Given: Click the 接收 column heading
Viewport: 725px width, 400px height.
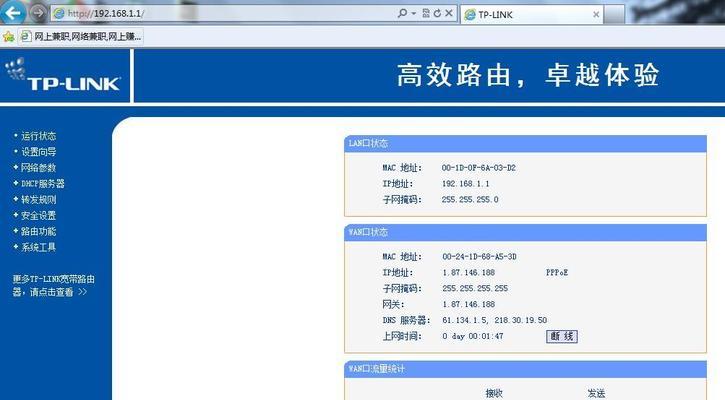Looking at the screenshot, I should point(494,394).
